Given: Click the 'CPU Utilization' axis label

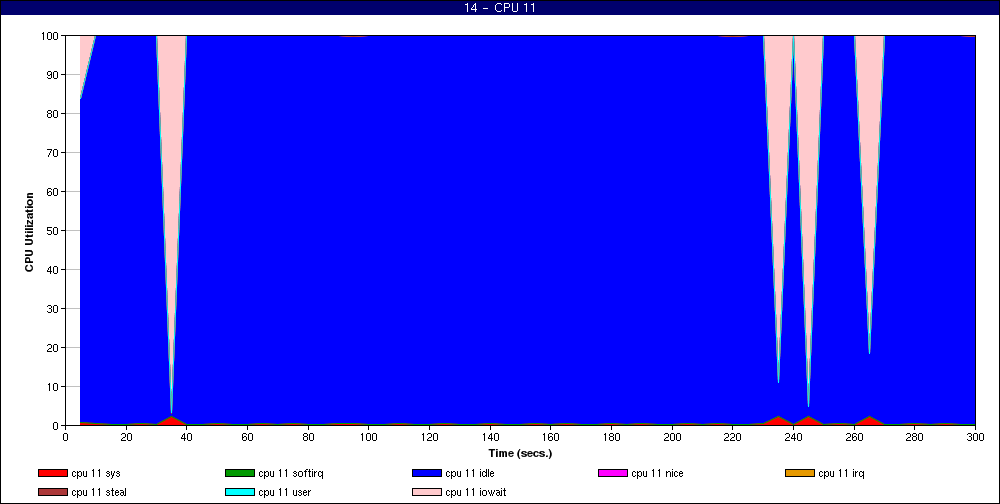Looking at the screenshot, I should pos(29,232).
